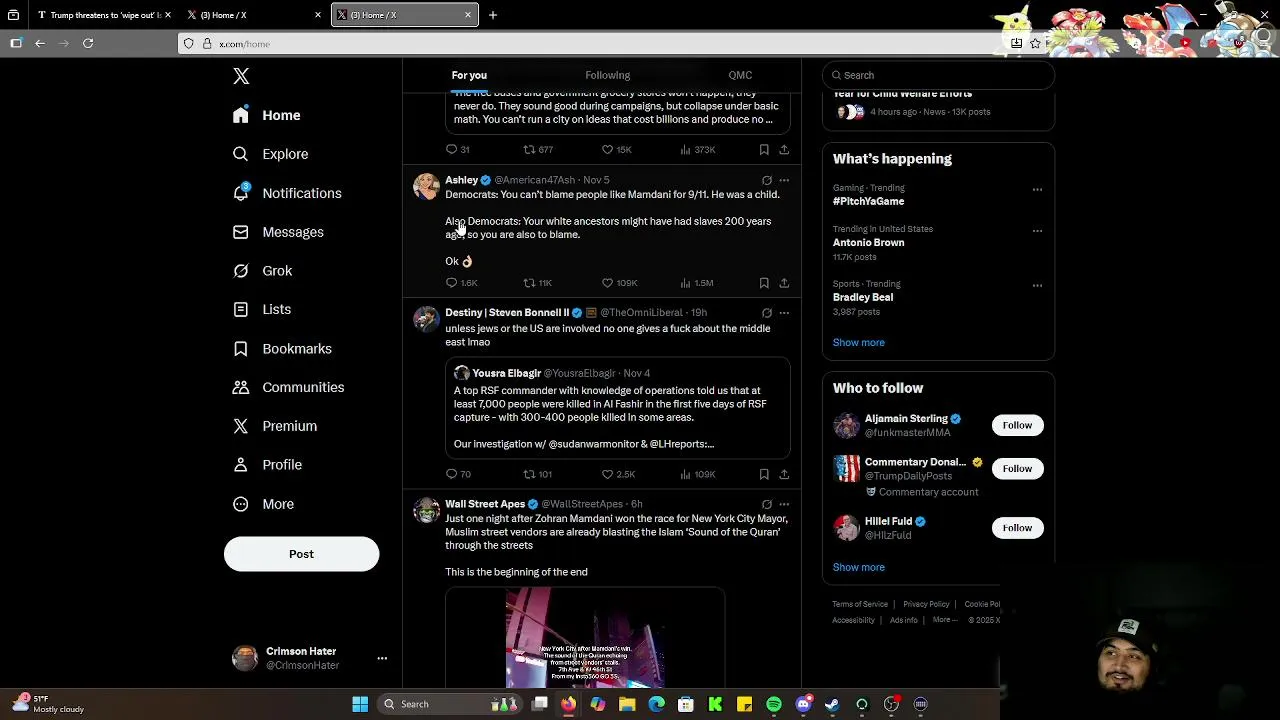Open #PitchYaGame trend options
The image size is (1280, 720).
pyautogui.click(x=1037, y=189)
